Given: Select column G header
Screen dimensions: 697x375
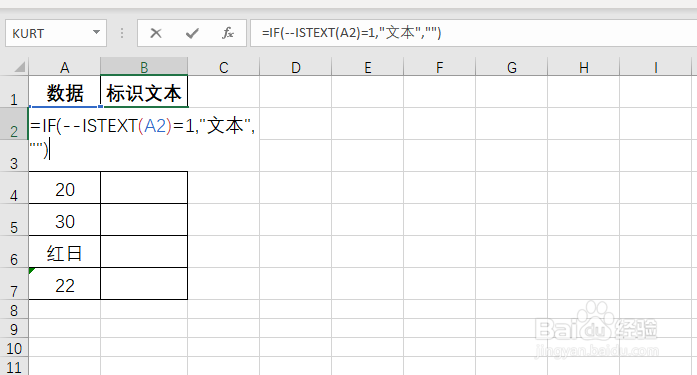Looking at the screenshot, I should [x=512, y=68].
